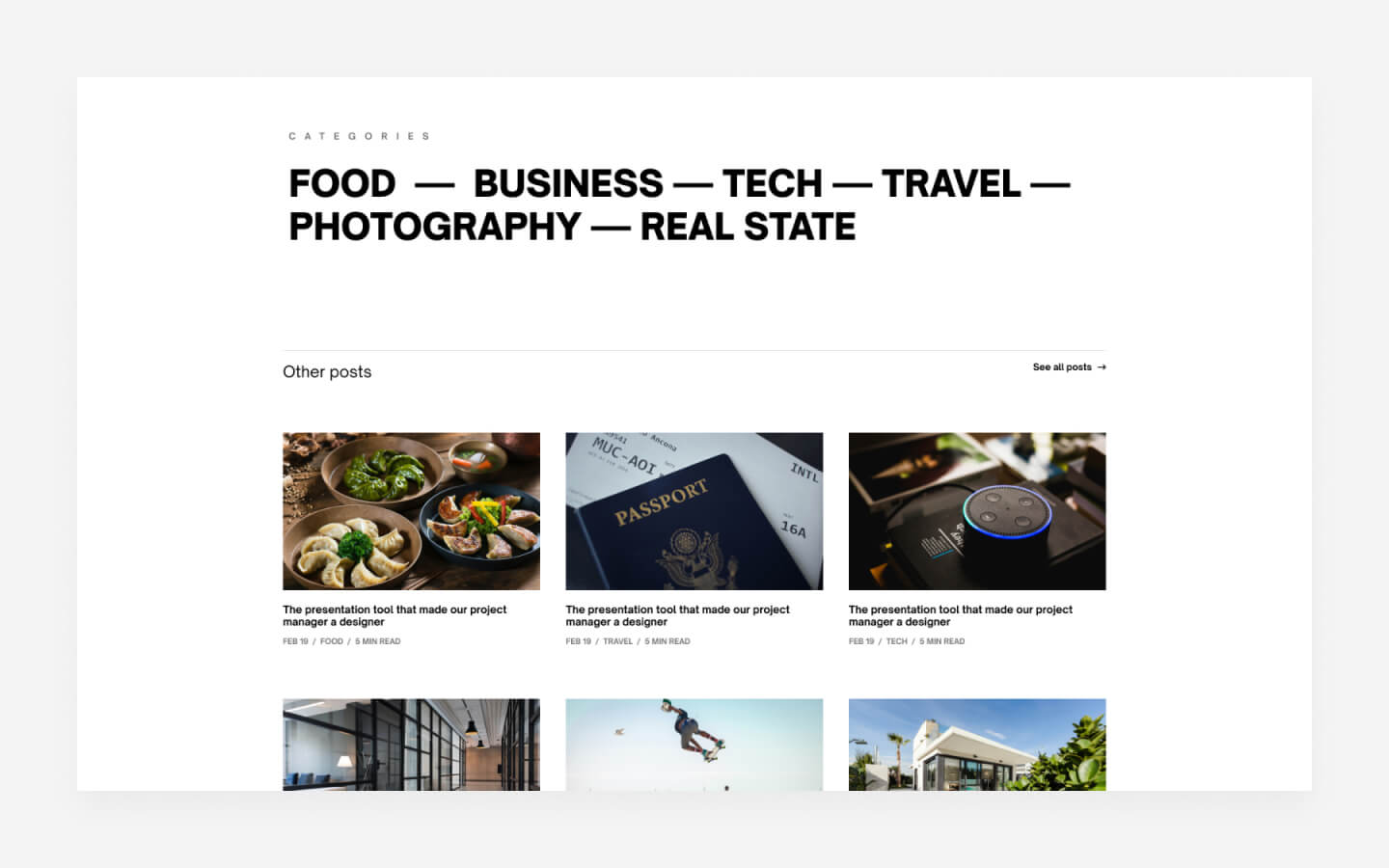
Task: View the modern house post thumbnail
Action: click(x=977, y=745)
